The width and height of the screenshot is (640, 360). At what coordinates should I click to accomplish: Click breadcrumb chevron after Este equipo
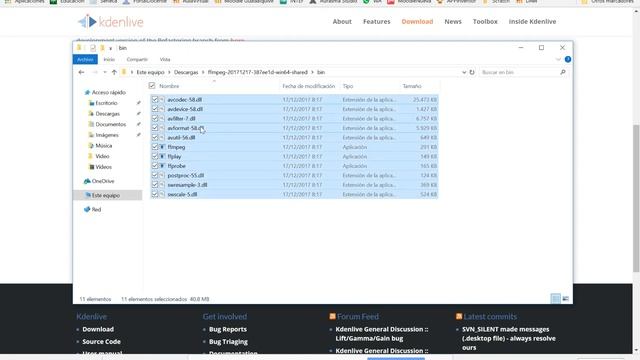click(169, 72)
